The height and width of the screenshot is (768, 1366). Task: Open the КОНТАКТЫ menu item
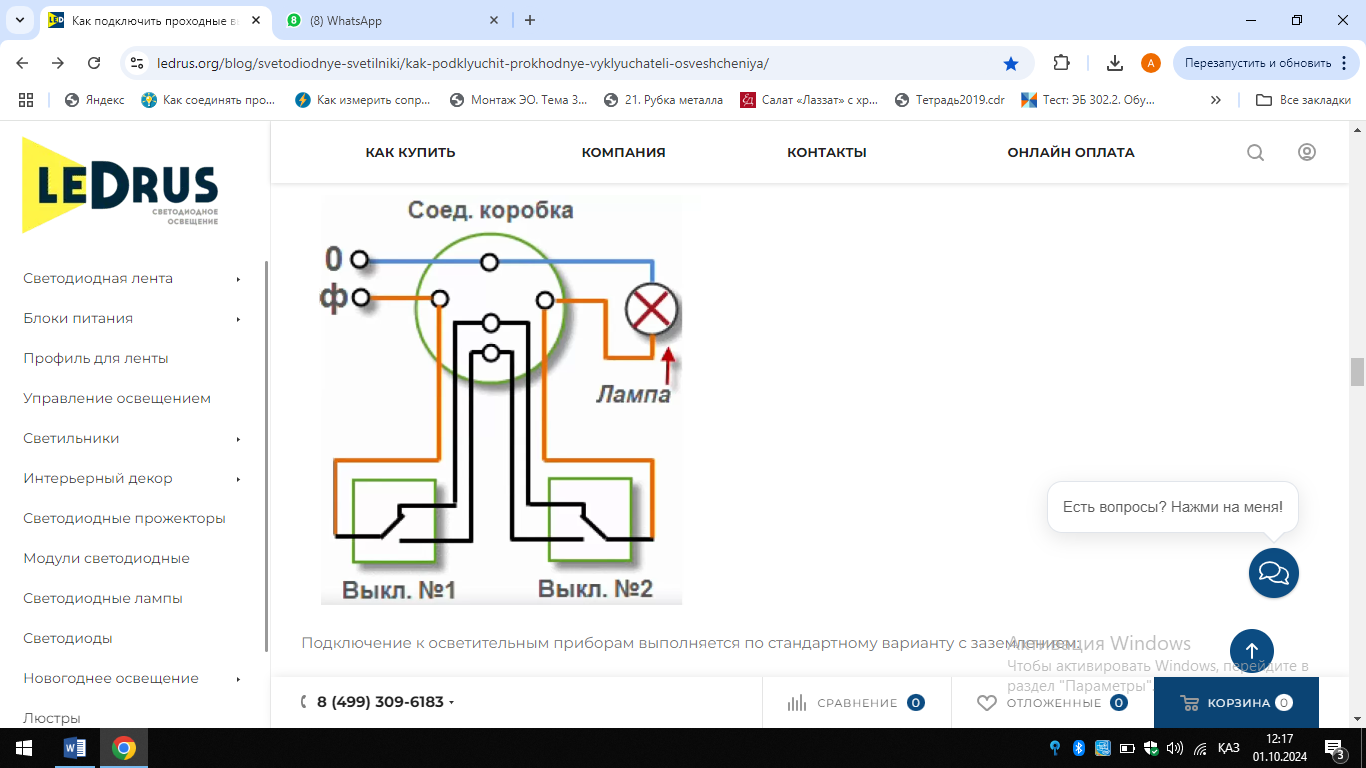[827, 153]
